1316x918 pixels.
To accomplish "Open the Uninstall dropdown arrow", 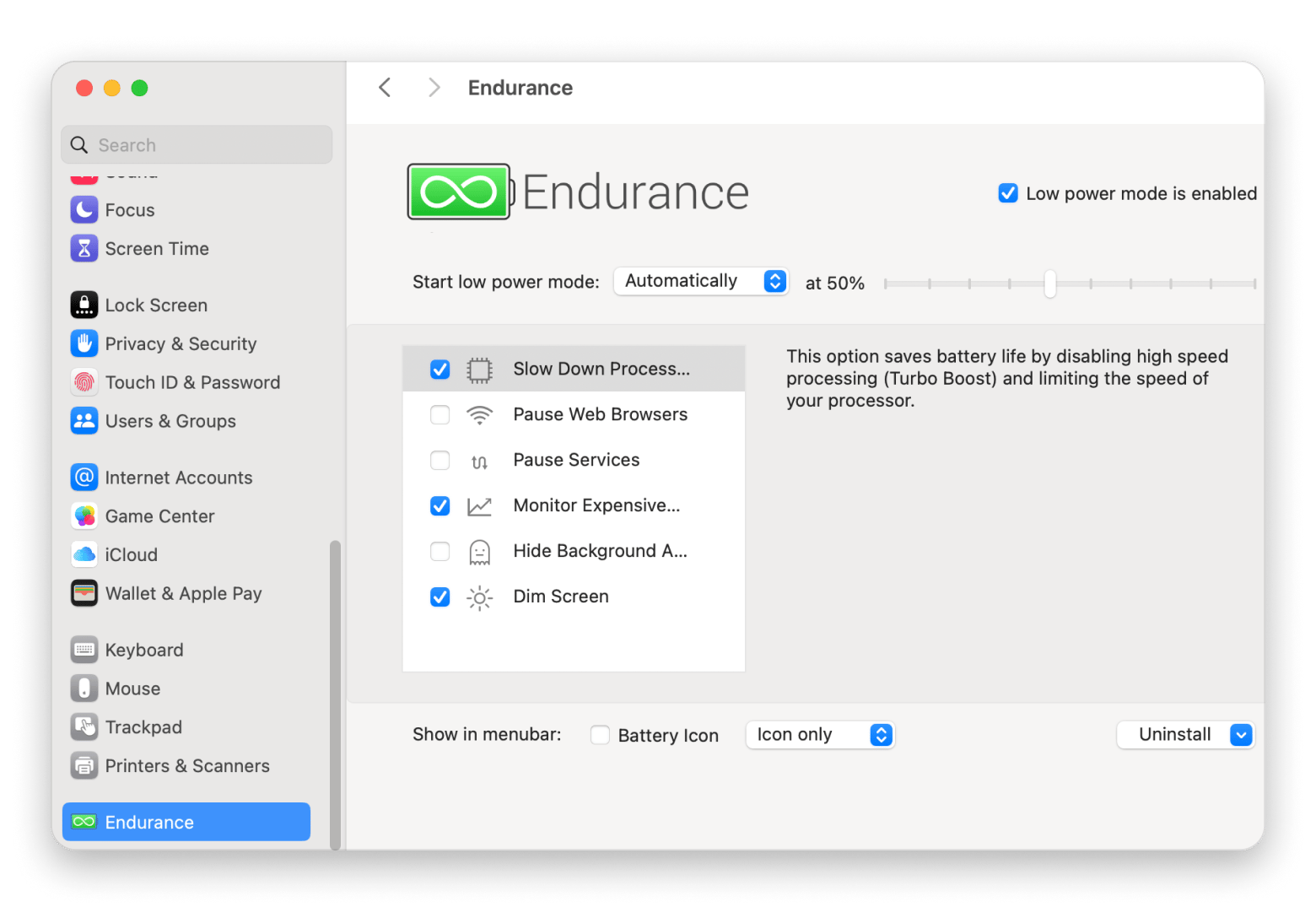I will pyautogui.click(x=1241, y=735).
